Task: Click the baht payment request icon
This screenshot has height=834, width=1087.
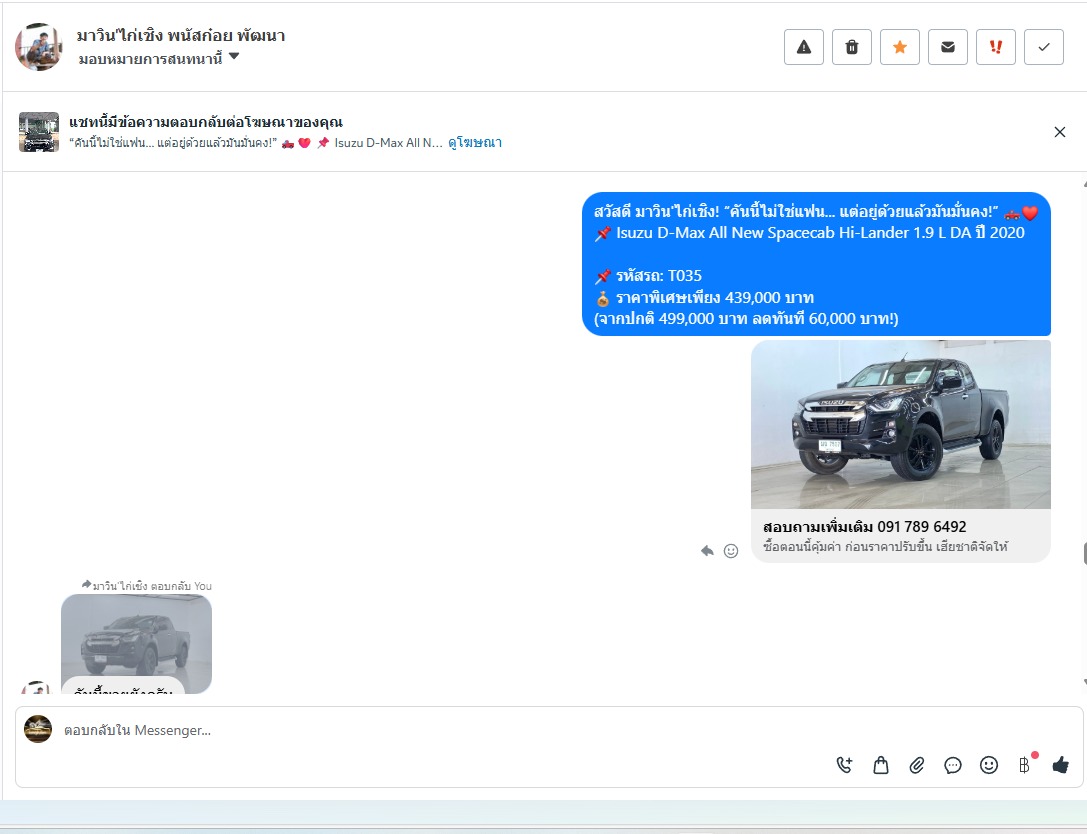Action: [x=1025, y=765]
